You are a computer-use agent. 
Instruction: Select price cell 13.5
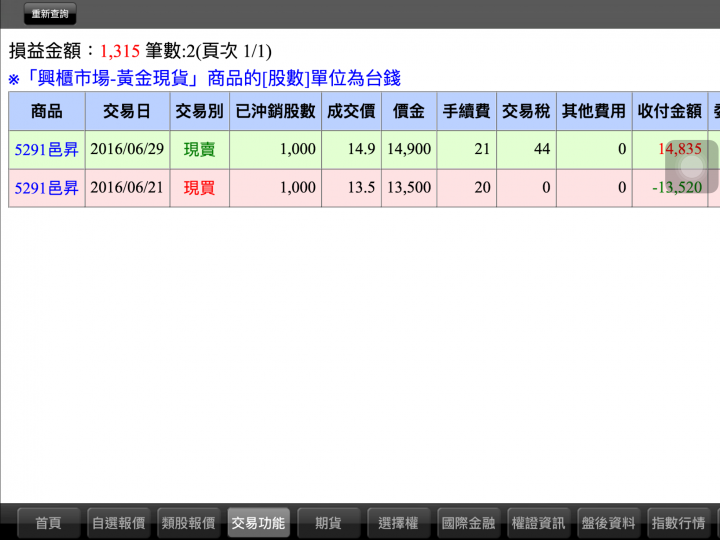[351, 188]
